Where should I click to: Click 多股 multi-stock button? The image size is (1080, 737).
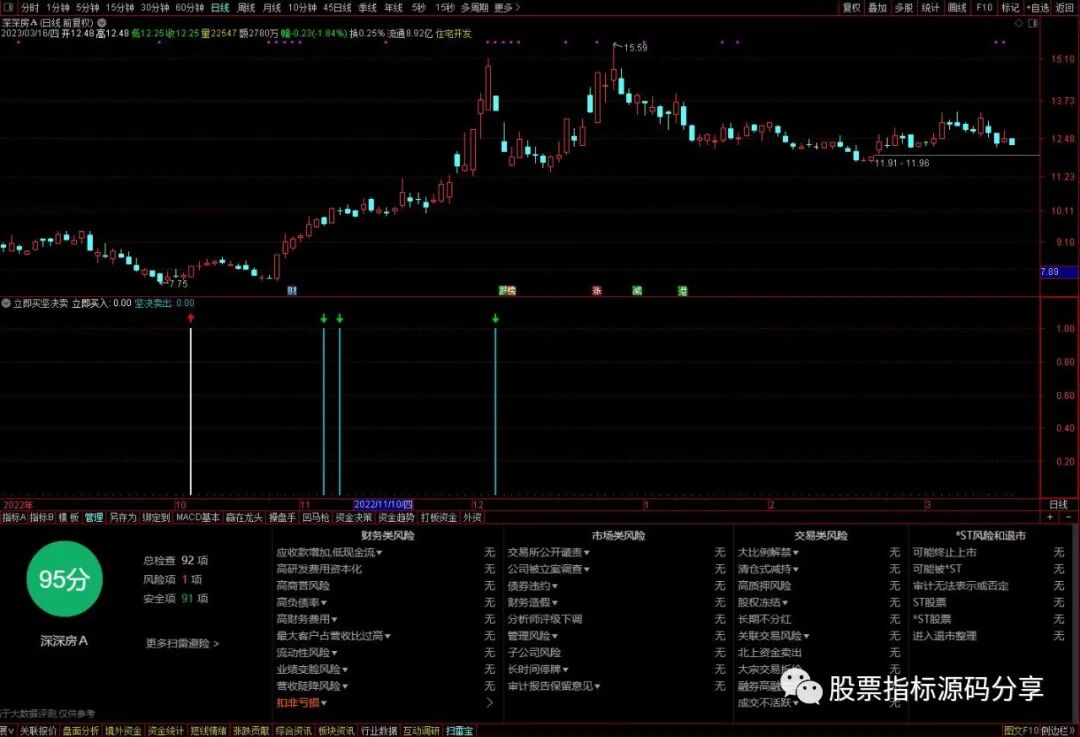coord(904,8)
